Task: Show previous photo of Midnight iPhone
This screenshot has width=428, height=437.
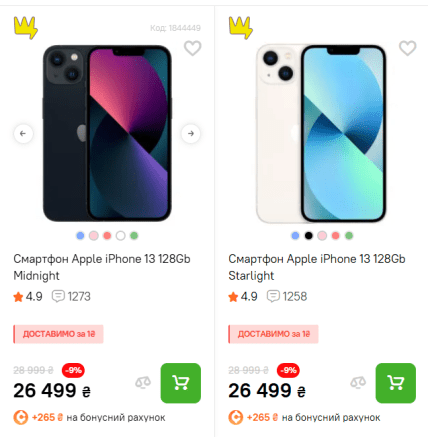Action: click(x=23, y=134)
